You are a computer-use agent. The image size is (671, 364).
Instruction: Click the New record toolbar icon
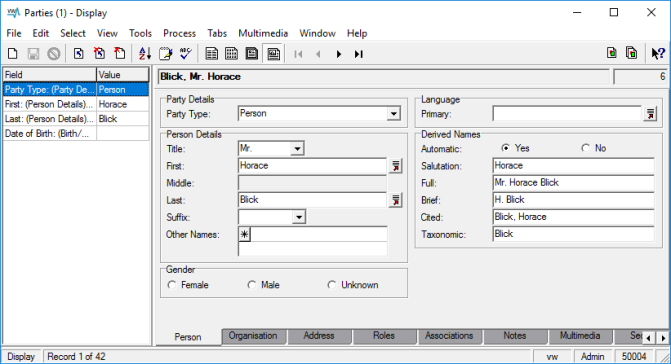tap(12, 54)
